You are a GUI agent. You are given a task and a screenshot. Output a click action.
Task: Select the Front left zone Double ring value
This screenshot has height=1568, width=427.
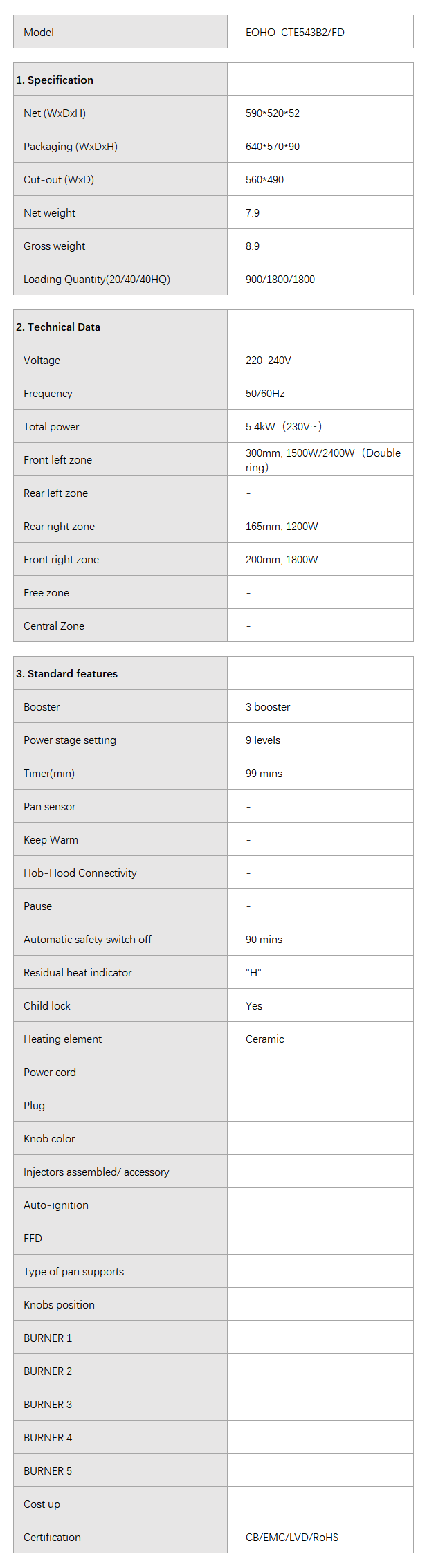click(322, 459)
